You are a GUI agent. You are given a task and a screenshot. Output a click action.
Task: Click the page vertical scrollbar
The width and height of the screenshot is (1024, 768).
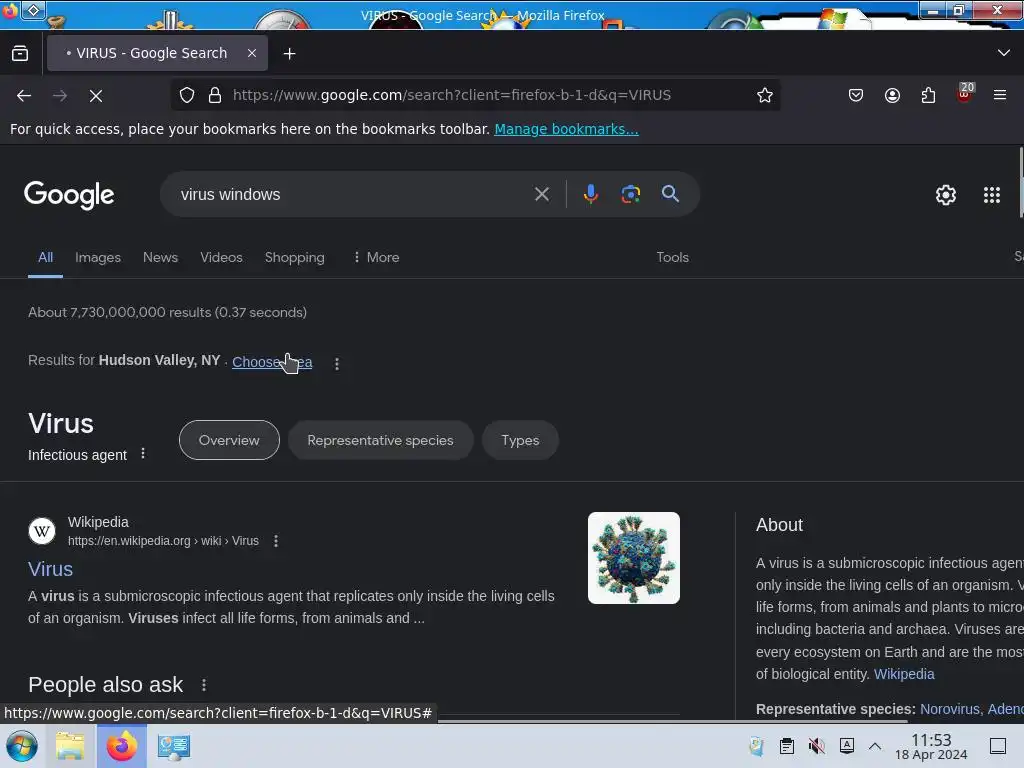click(1021, 183)
